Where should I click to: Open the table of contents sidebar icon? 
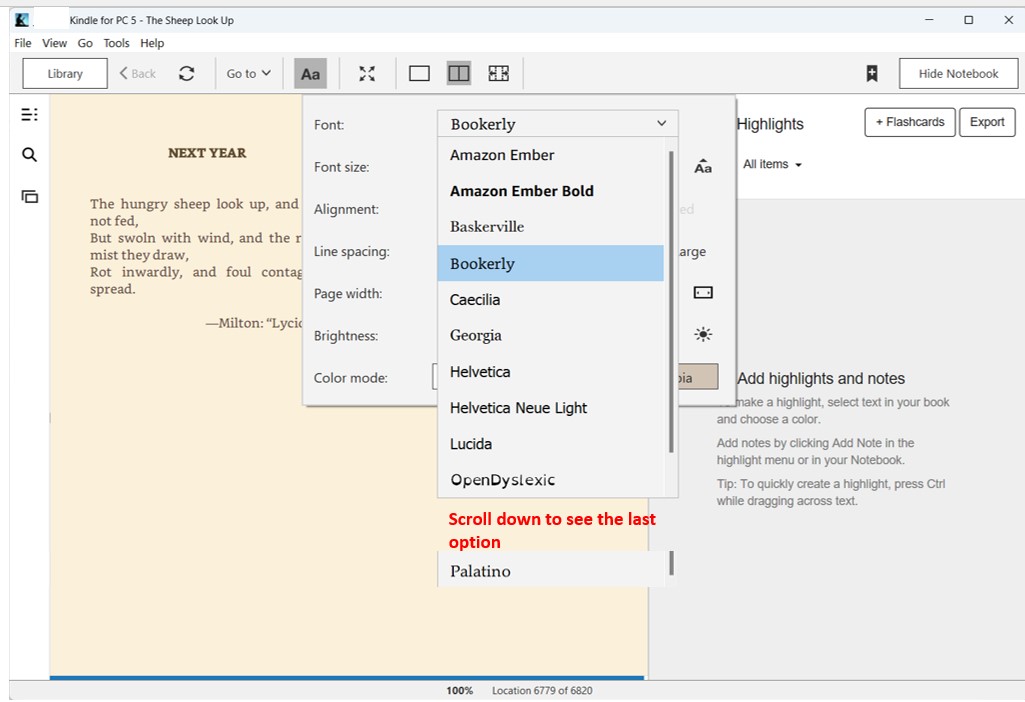click(x=29, y=114)
